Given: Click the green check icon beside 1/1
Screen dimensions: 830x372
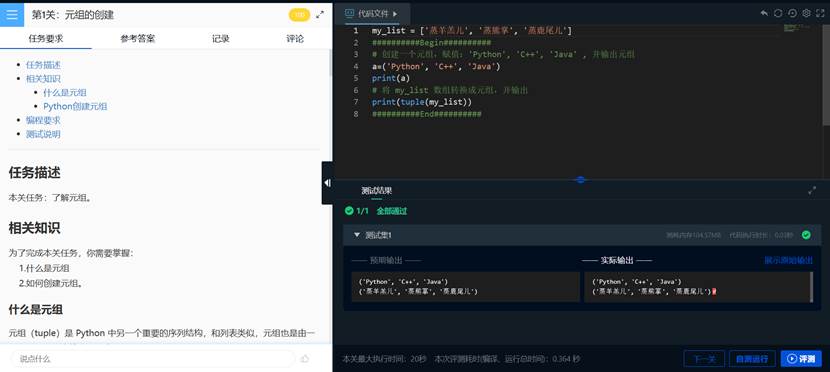Looking at the screenshot, I should [x=349, y=211].
